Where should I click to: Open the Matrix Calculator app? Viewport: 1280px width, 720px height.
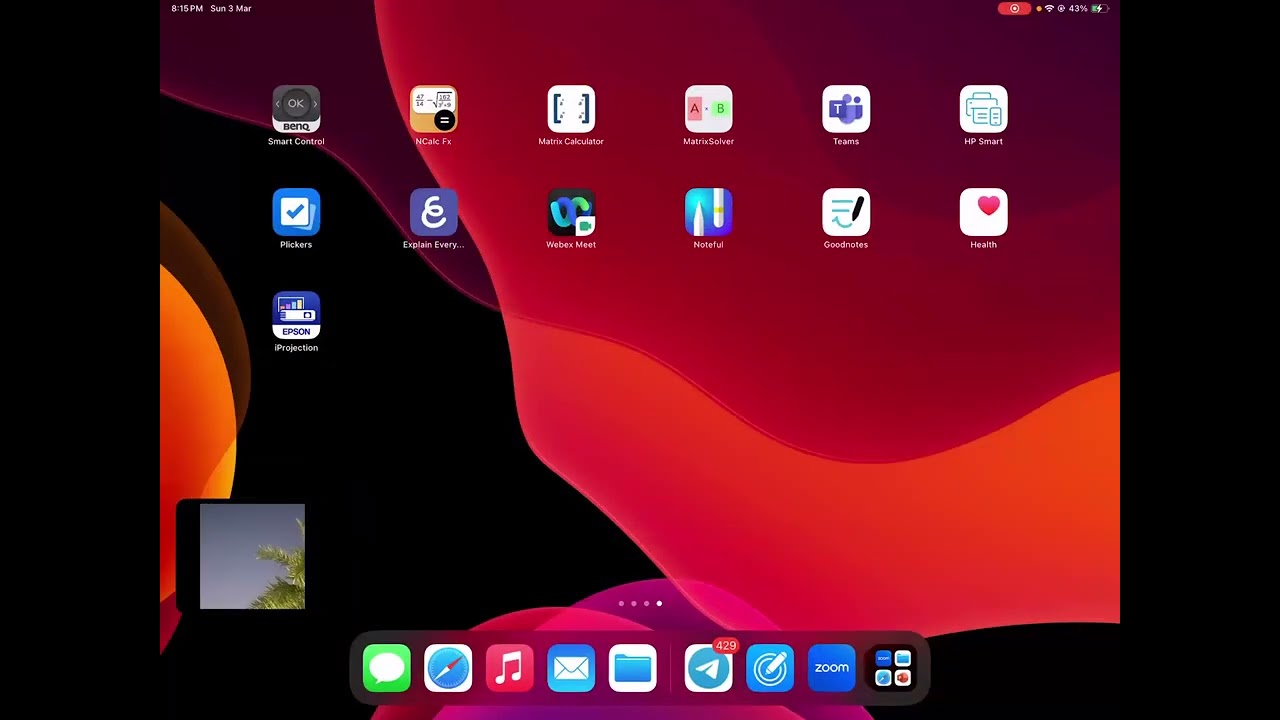tap(571, 109)
